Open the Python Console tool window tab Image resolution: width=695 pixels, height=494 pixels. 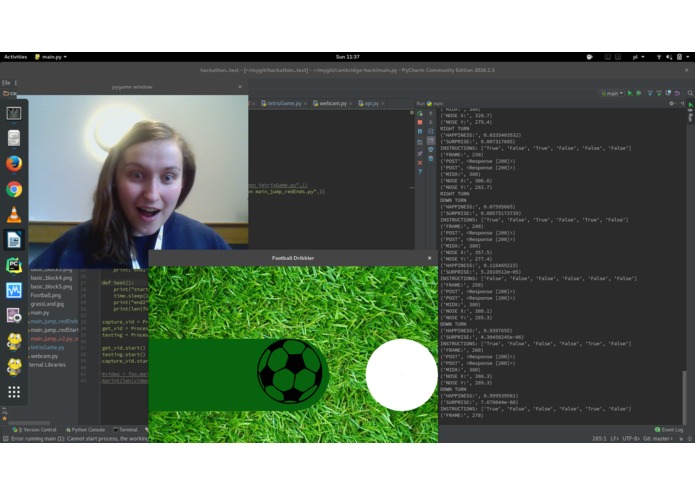[x=85, y=430]
